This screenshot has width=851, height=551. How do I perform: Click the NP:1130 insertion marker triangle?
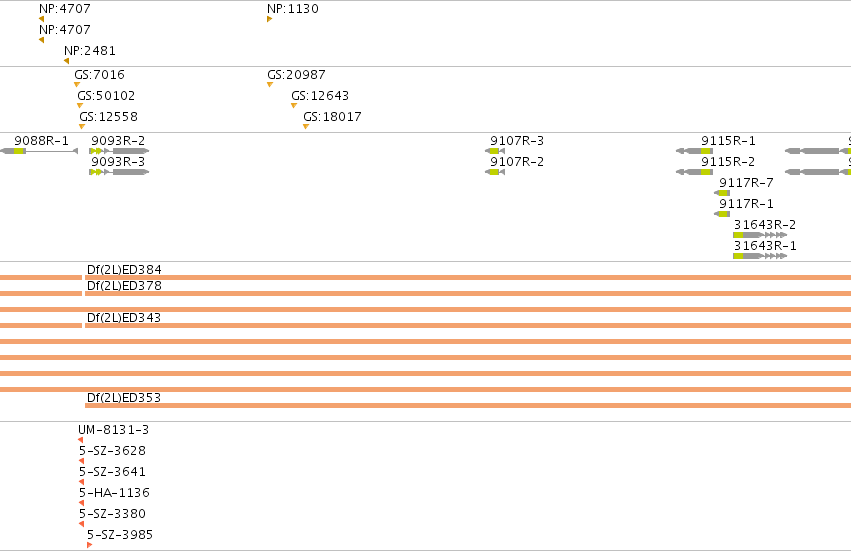[x=269, y=19]
